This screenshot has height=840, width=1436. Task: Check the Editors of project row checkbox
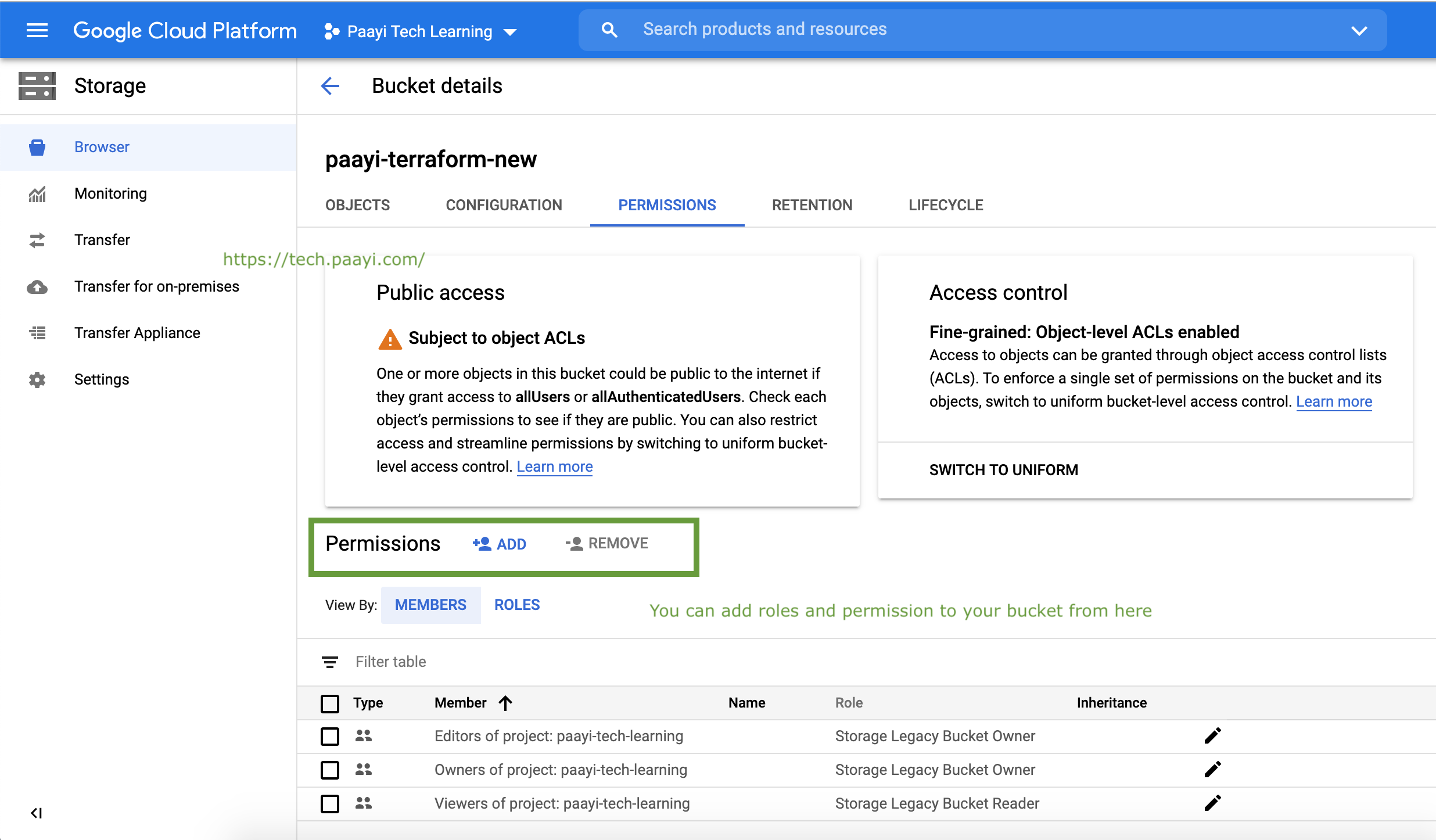pyautogui.click(x=330, y=736)
